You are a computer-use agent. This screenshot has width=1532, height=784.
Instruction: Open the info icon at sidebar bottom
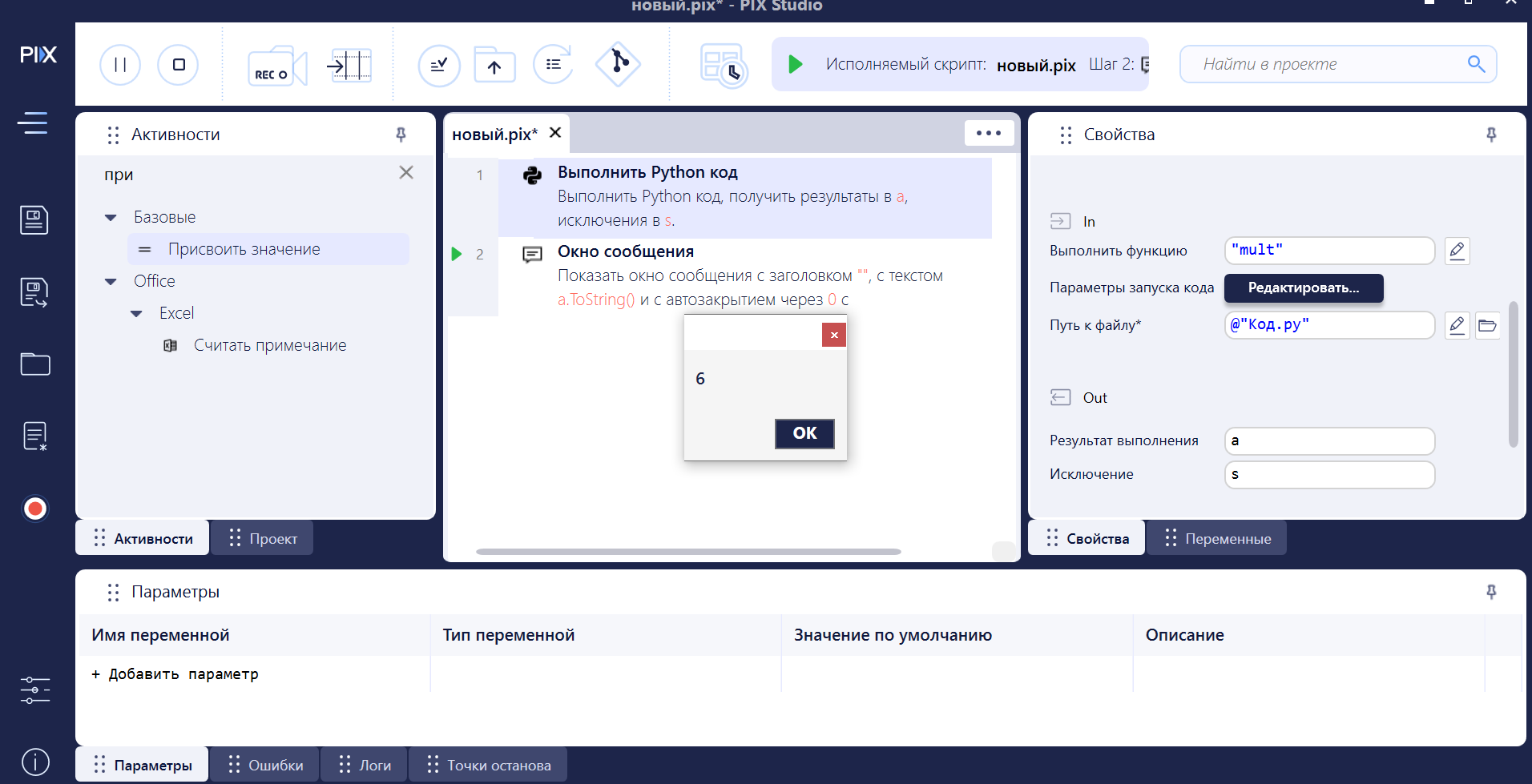point(35,762)
